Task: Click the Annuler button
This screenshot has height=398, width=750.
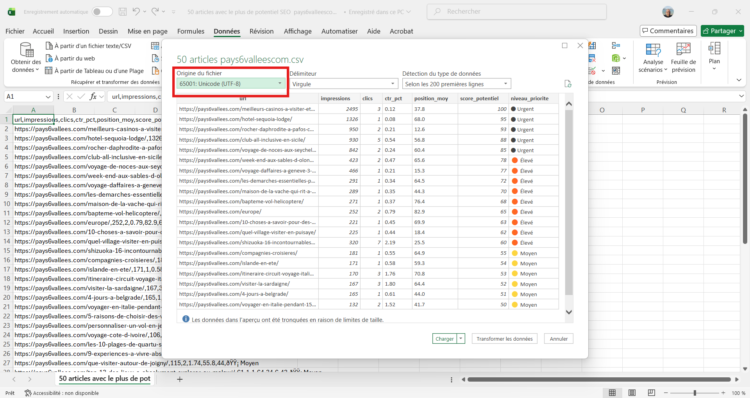Action: (558, 339)
